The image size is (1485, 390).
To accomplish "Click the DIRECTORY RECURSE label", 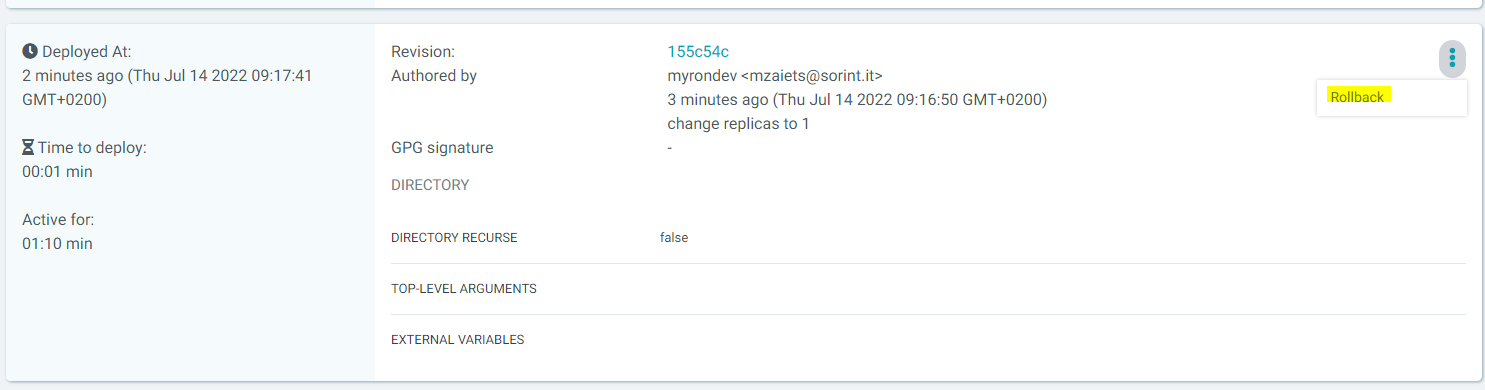I will coord(454,238).
